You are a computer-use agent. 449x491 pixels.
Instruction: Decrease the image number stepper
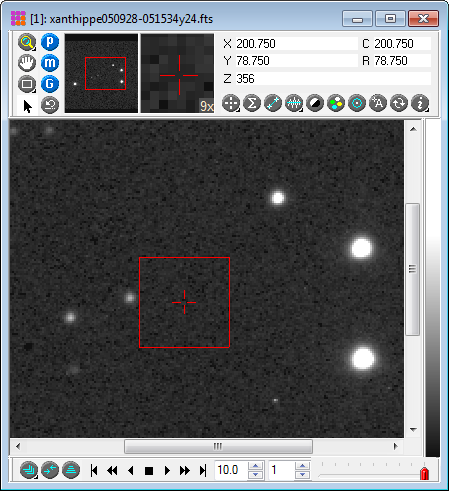click(302, 475)
